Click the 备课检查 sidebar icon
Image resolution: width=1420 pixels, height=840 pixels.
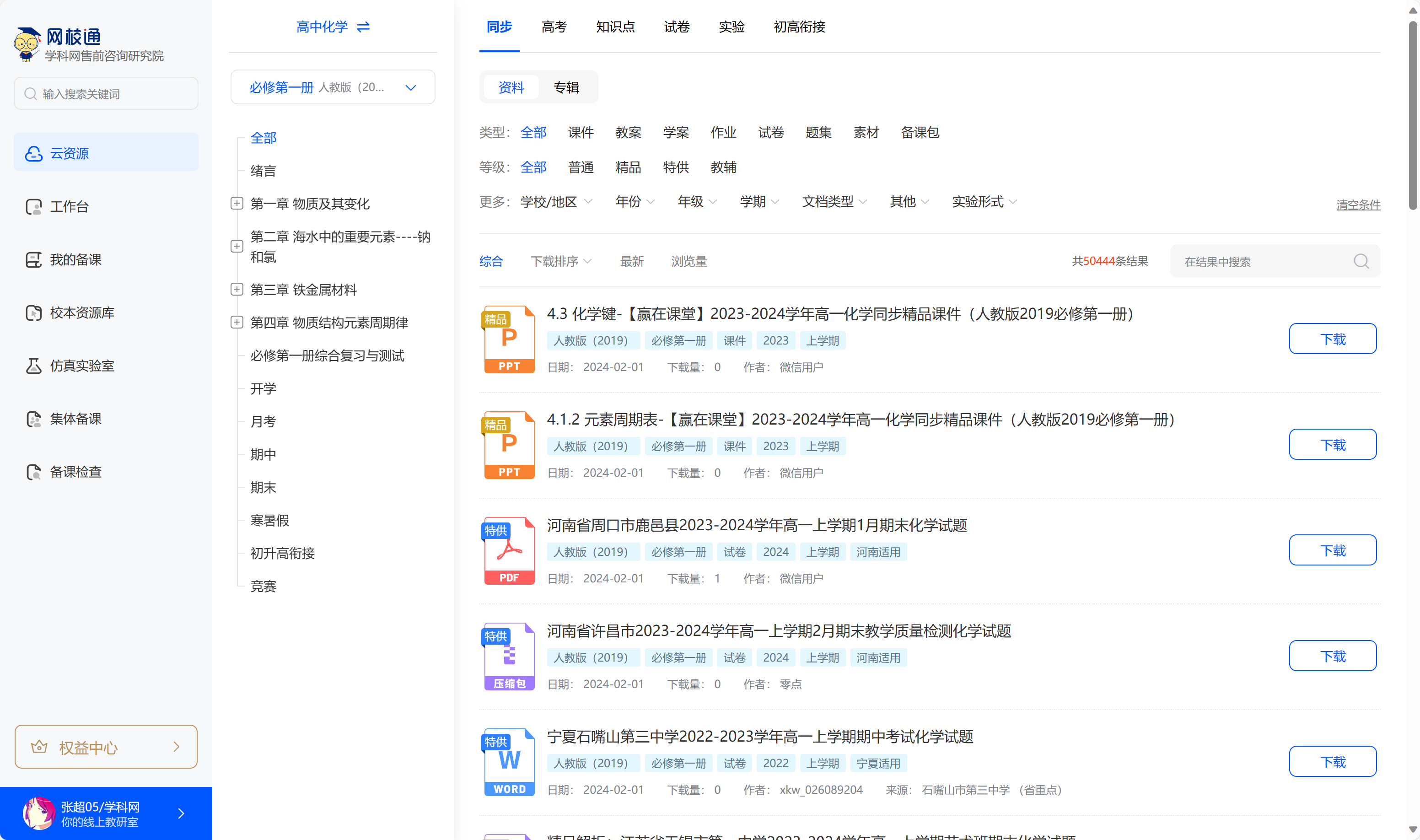click(x=33, y=472)
